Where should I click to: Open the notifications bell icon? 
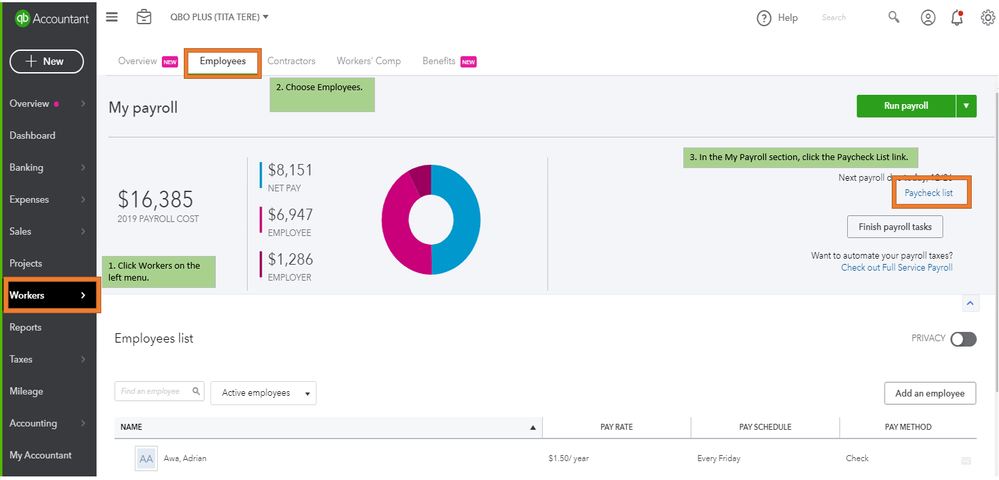957,18
